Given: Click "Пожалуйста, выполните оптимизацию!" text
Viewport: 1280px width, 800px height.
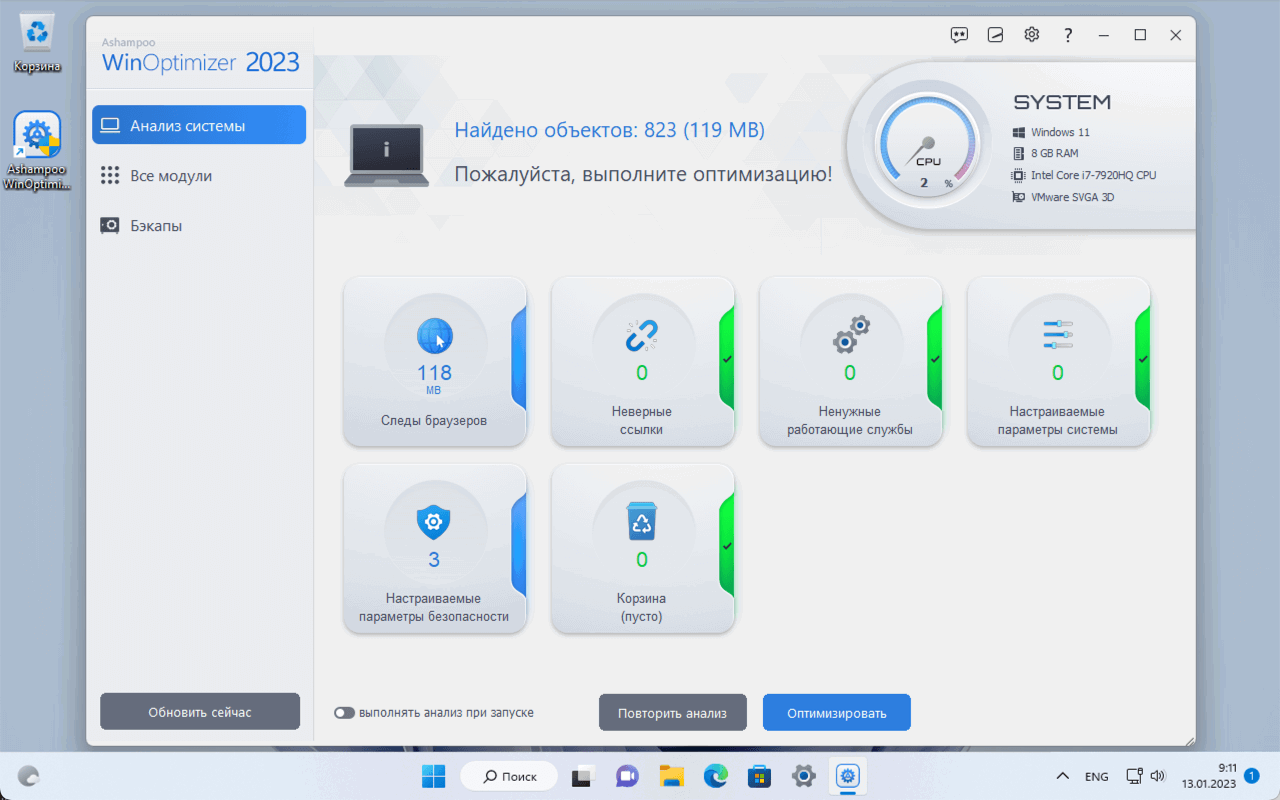Looking at the screenshot, I should 643,174.
